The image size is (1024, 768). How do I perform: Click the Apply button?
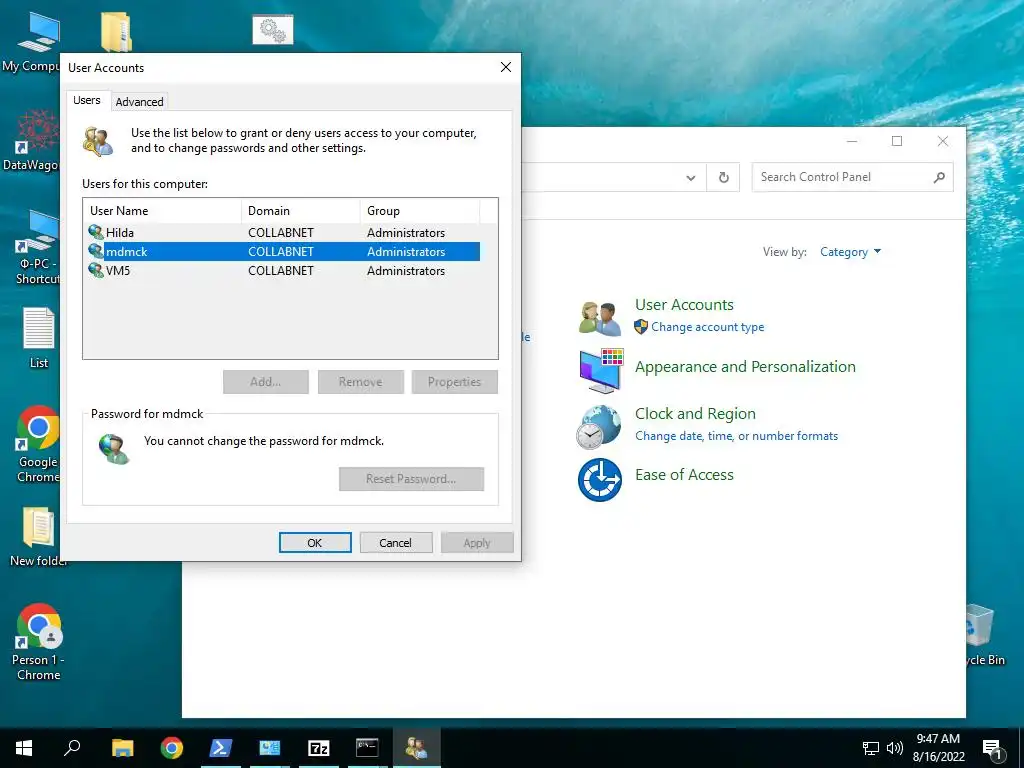click(477, 543)
